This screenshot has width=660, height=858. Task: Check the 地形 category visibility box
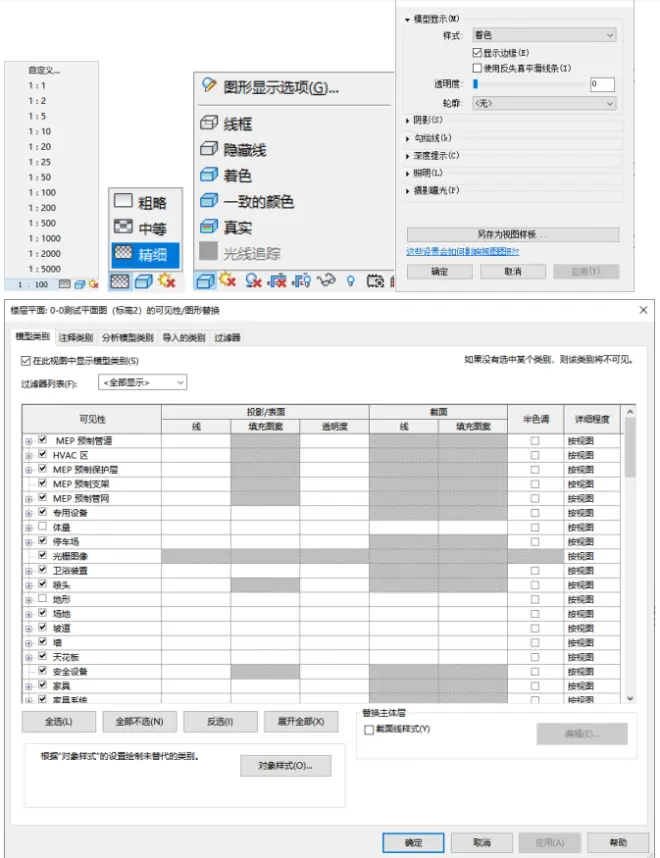[43, 599]
